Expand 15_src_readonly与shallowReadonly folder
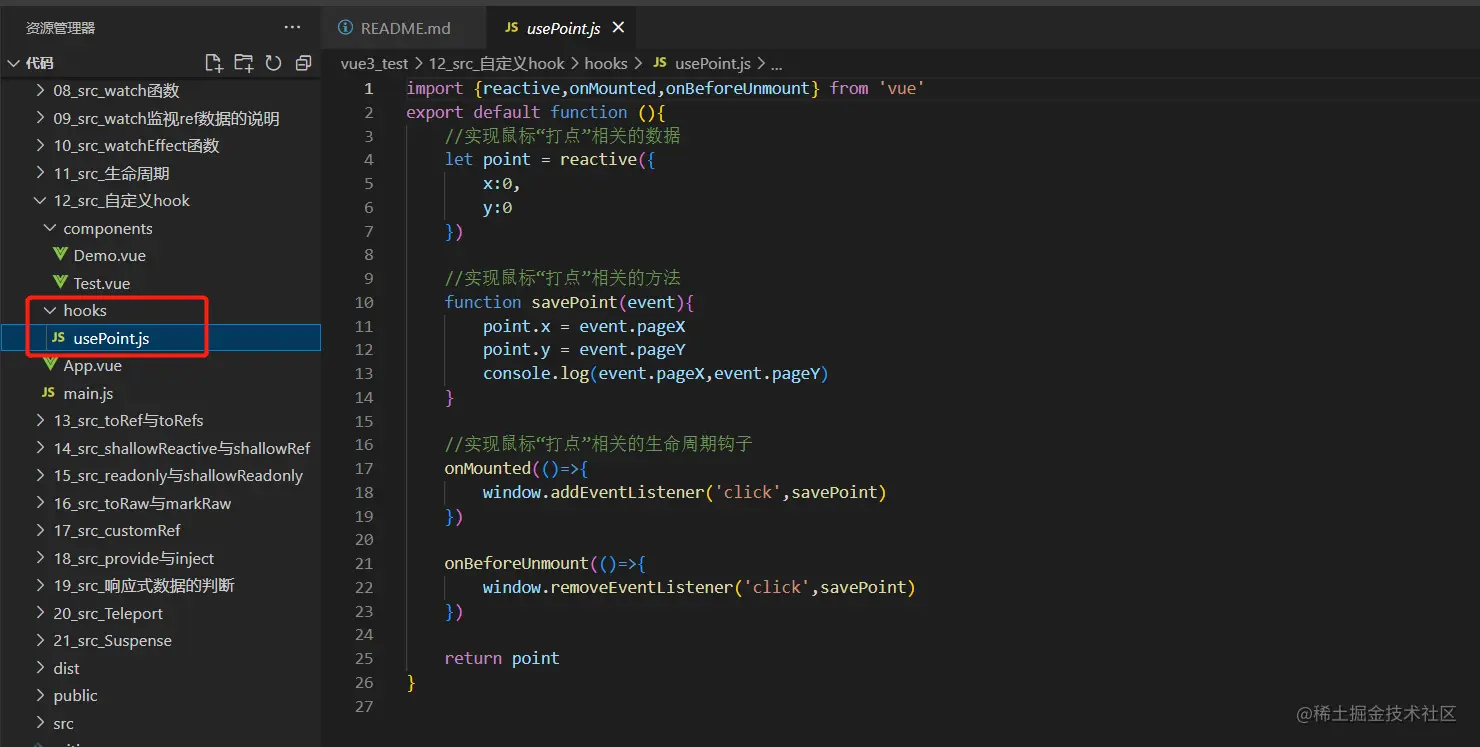This screenshot has height=747, width=1480. coord(40,475)
